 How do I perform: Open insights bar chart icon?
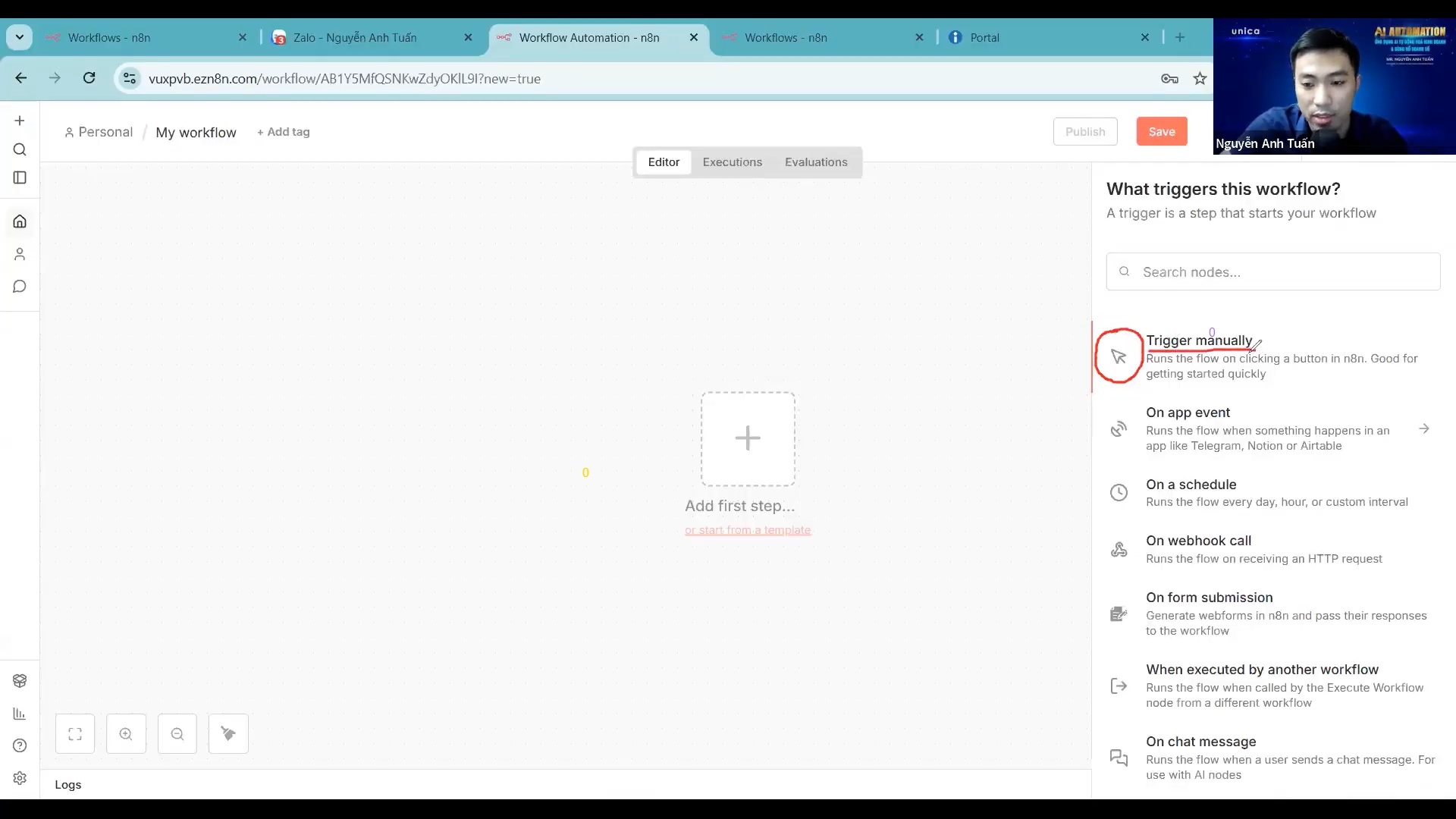coord(20,714)
